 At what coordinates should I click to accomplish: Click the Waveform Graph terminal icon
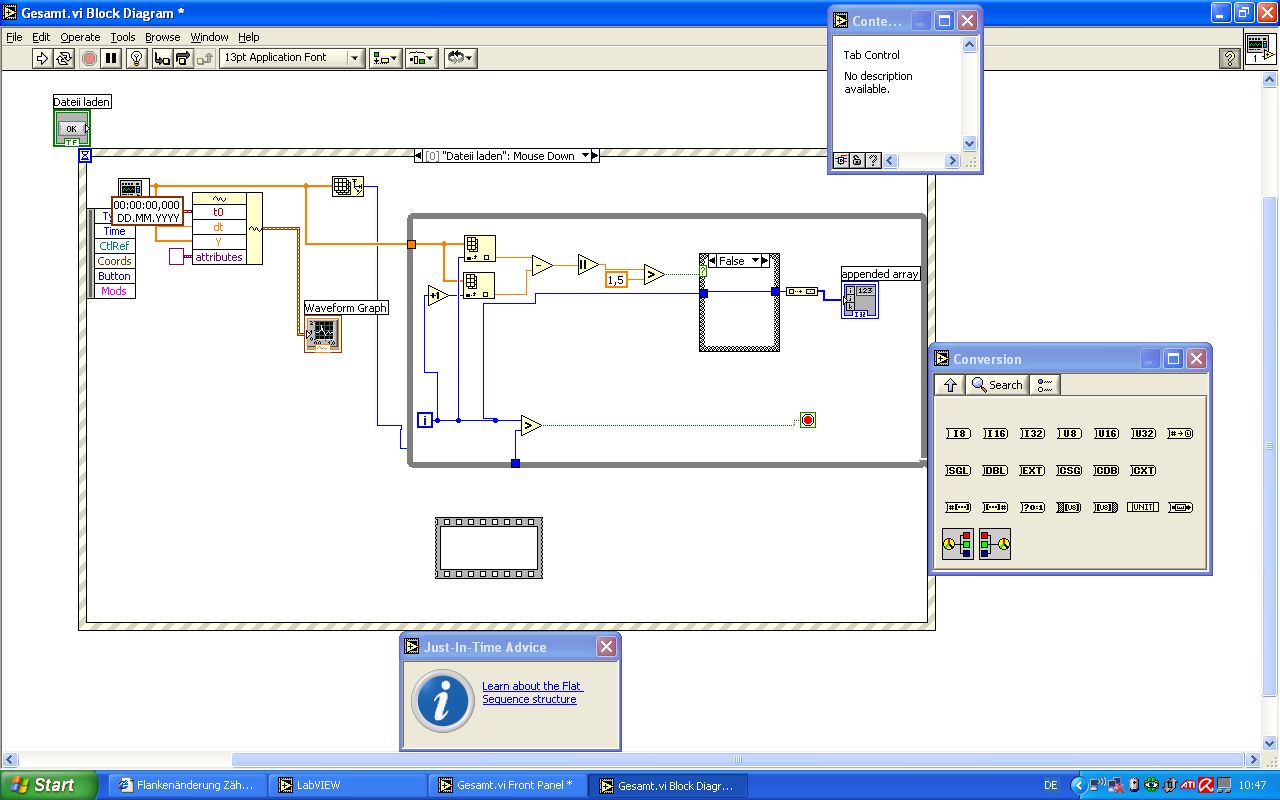coord(322,336)
